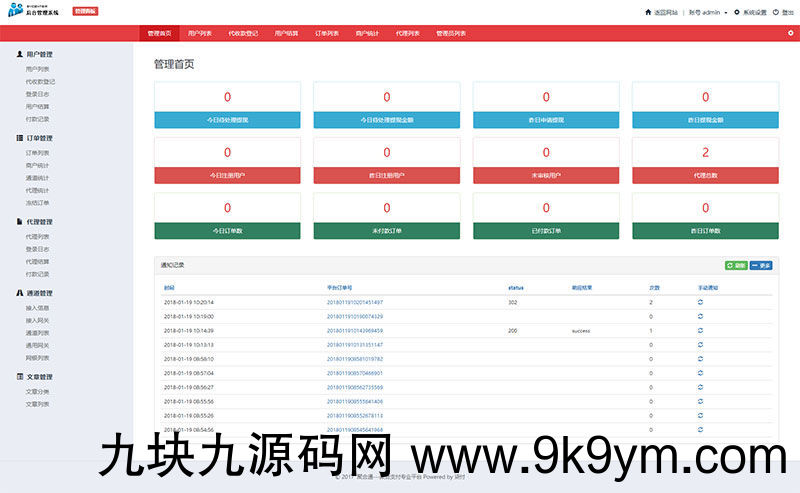Click the 系统设置 settings icon in header
800x493 pixels.
737,12
